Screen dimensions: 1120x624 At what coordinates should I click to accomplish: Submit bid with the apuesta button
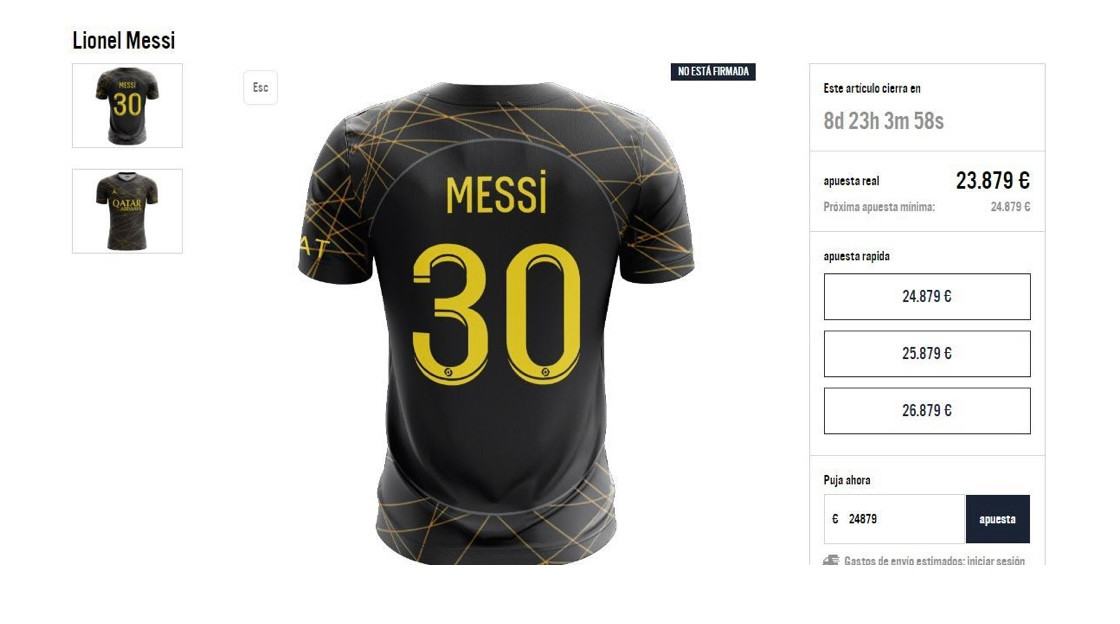pos(998,519)
